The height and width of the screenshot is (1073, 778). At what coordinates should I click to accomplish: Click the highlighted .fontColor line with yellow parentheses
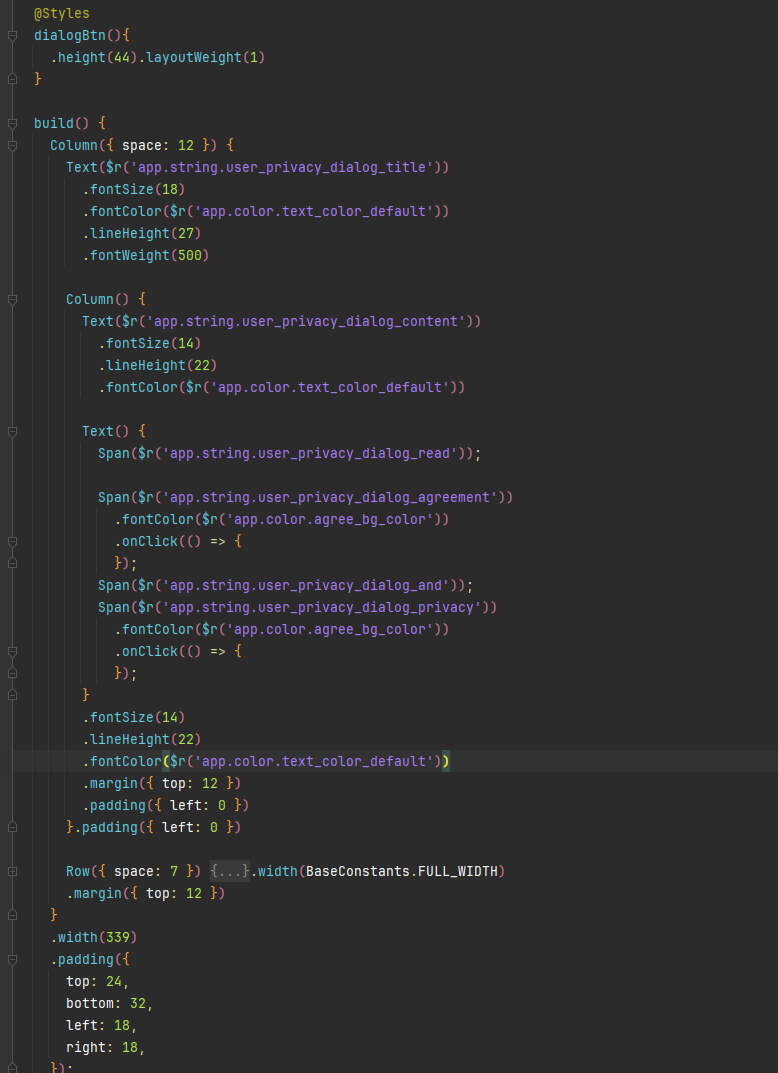(x=266, y=761)
